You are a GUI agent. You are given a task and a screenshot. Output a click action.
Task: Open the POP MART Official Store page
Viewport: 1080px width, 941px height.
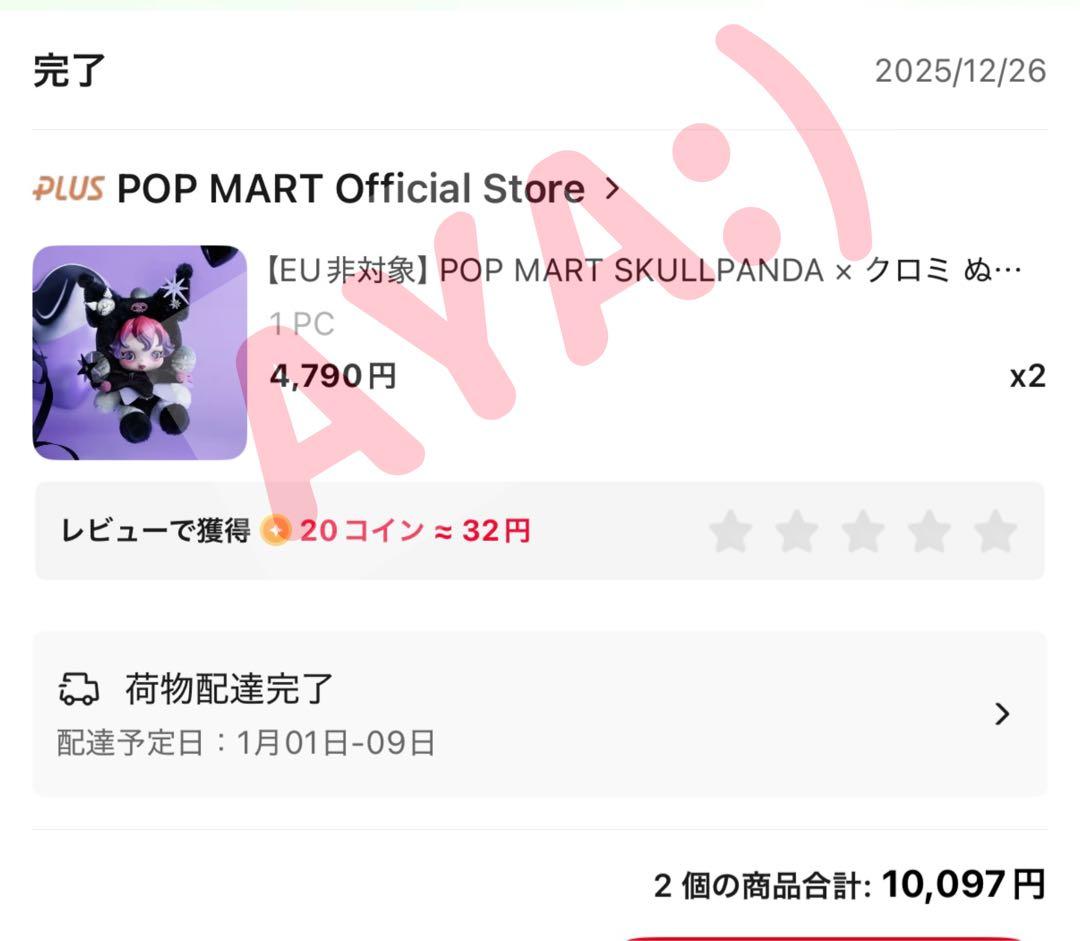(x=351, y=188)
